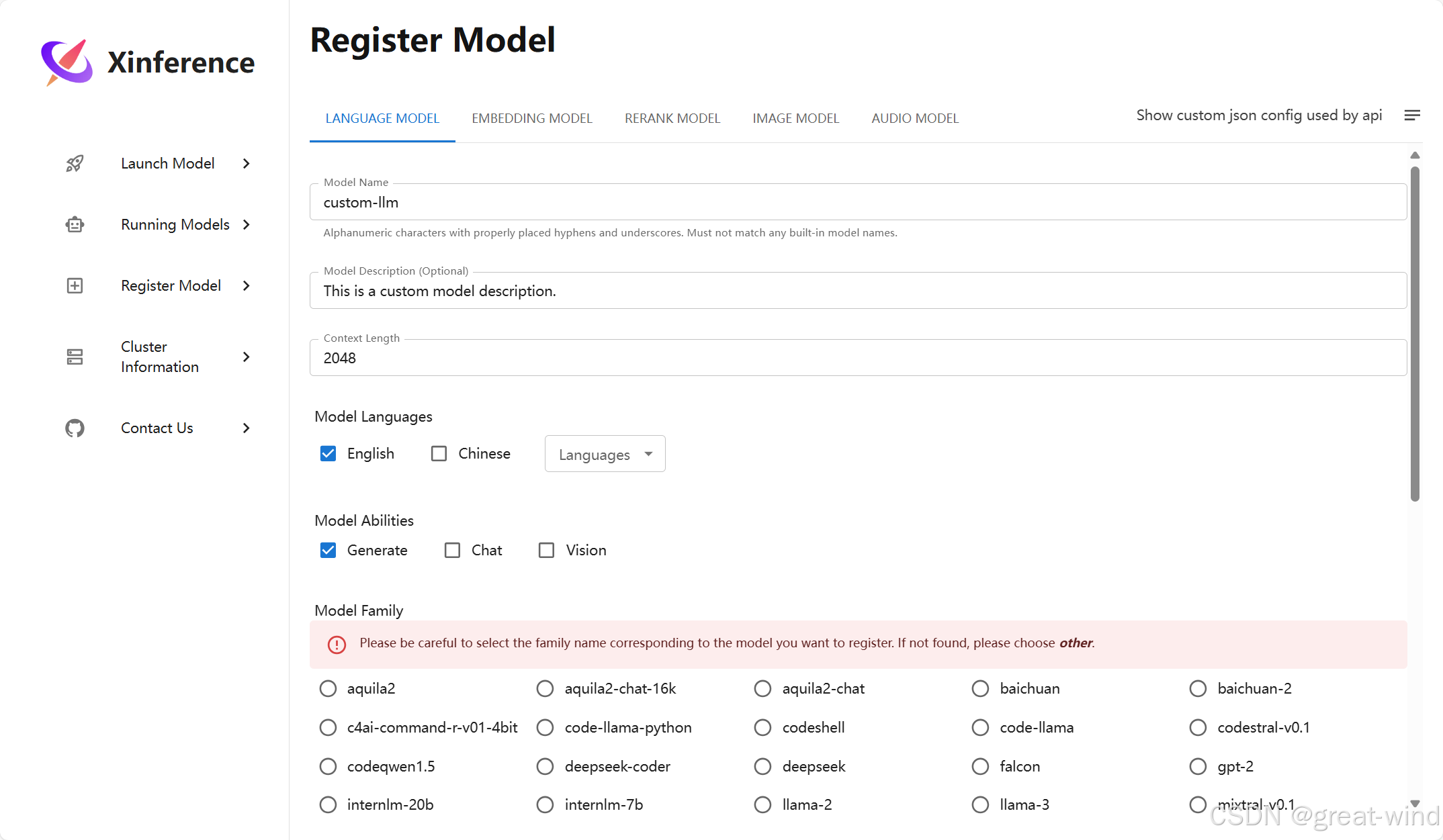This screenshot has height=840, width=1443.
Task: Click Show custom json config text
Action: click(x=1258, y=115)
